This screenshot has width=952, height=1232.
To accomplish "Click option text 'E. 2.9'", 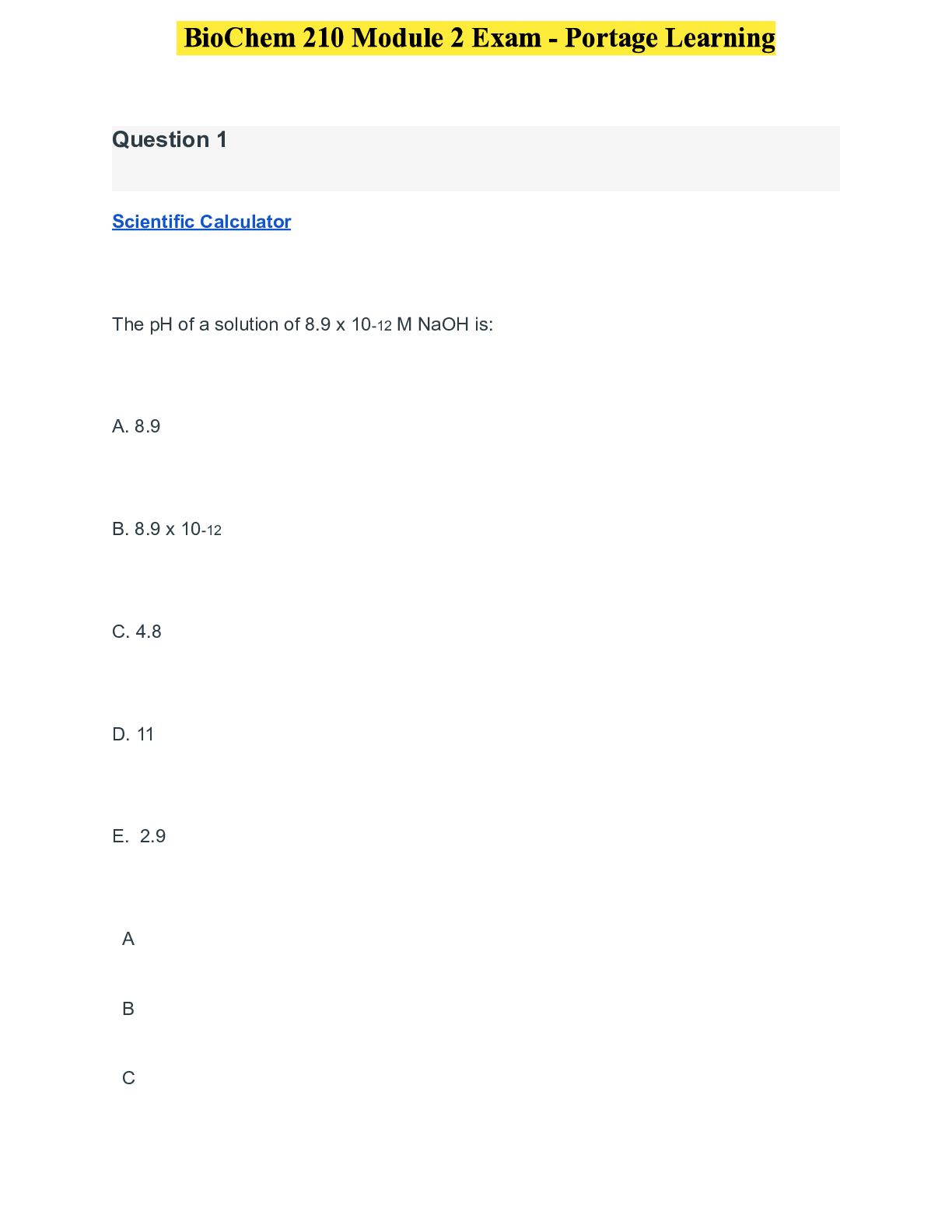I will tap(139, 836).
